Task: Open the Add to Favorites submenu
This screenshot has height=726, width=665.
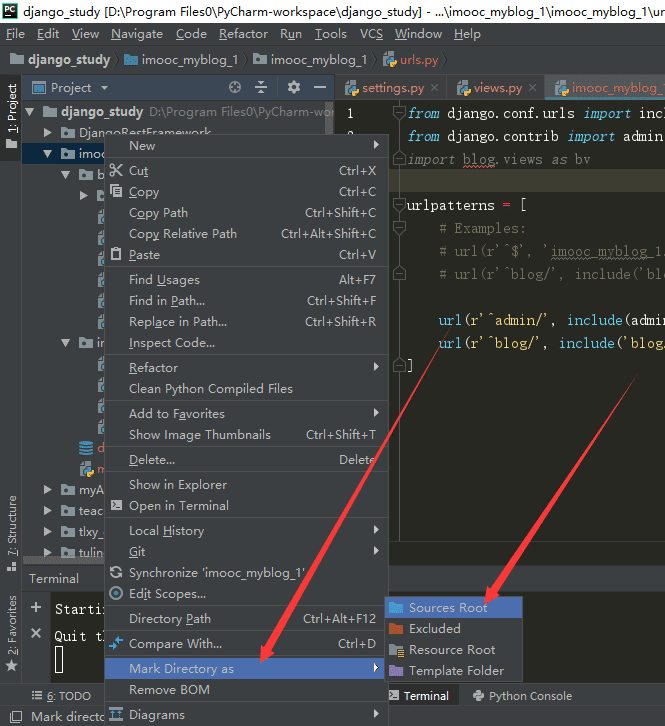Action: pos(246,413)
